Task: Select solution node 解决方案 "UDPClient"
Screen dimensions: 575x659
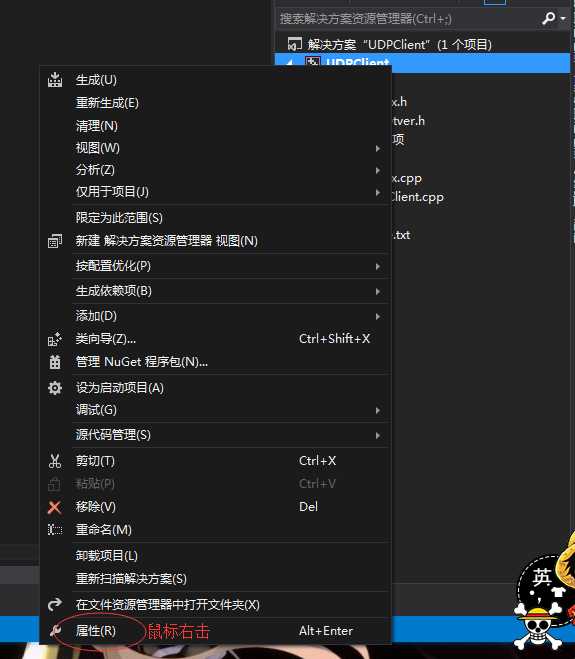Action: click(399, 44)
